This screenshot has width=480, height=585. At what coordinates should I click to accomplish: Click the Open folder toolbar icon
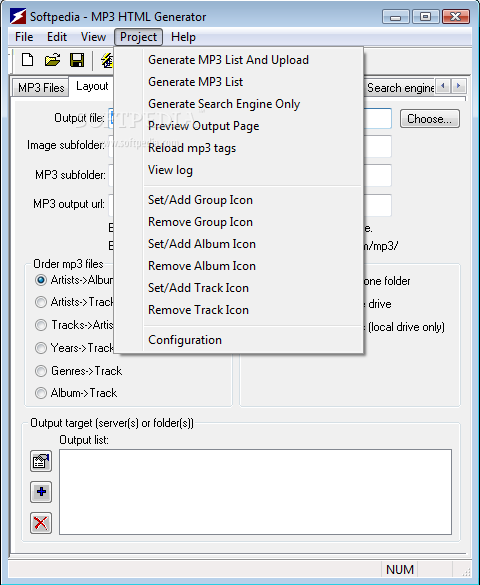(52, 60)
